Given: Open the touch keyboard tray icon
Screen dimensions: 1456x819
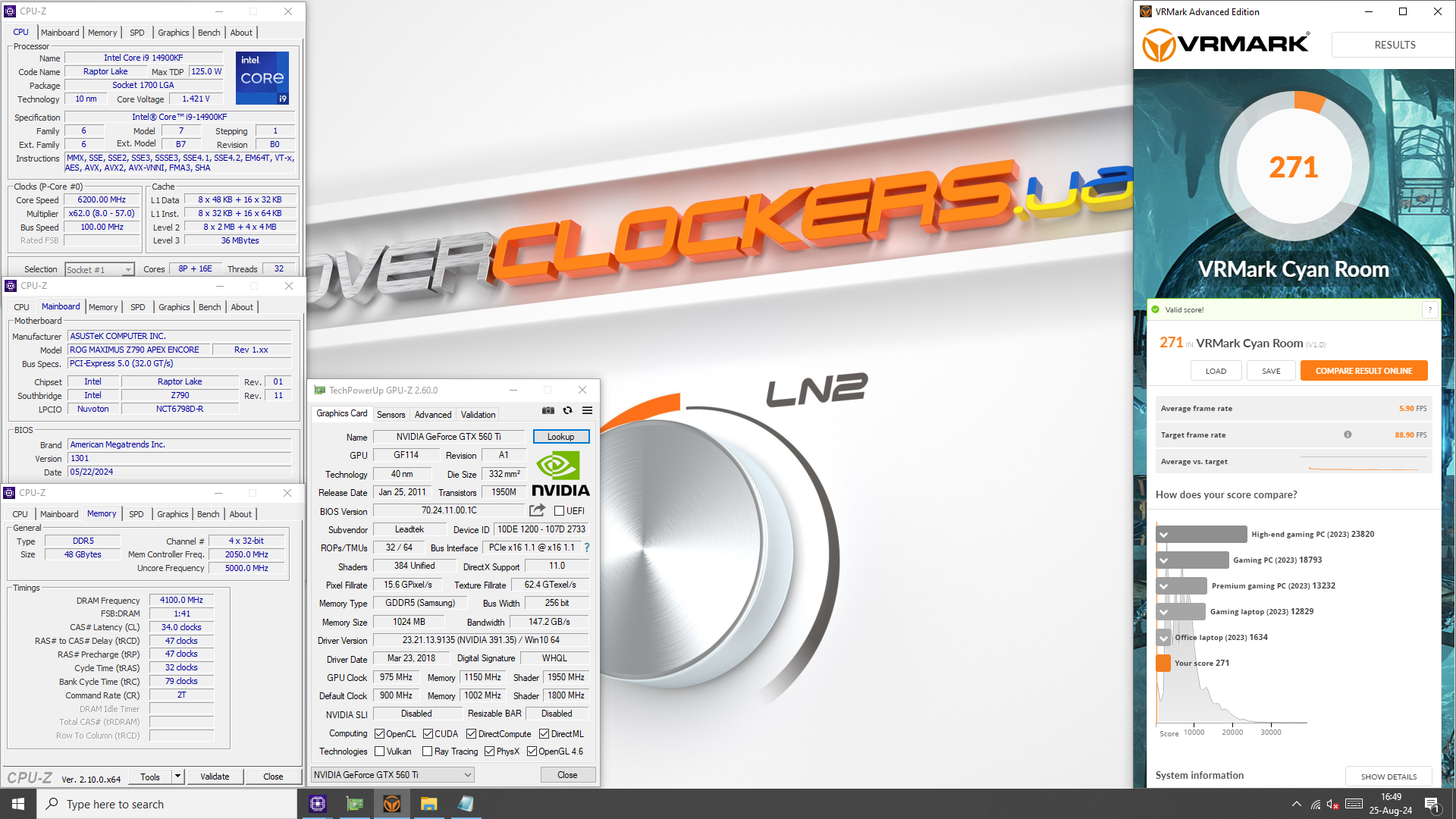Looking at the screenshot, I should pos(1354,804).
